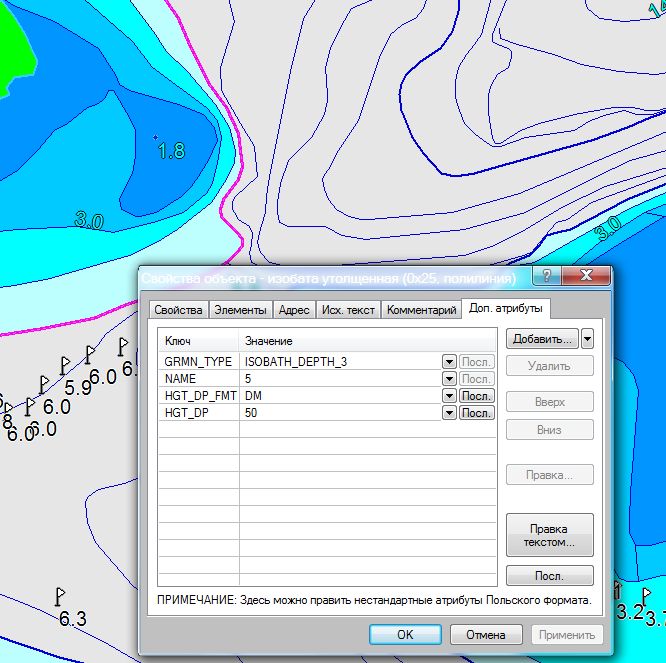The image size is (666, 663).
Task: Click the Добавить button
Action: 542,339
